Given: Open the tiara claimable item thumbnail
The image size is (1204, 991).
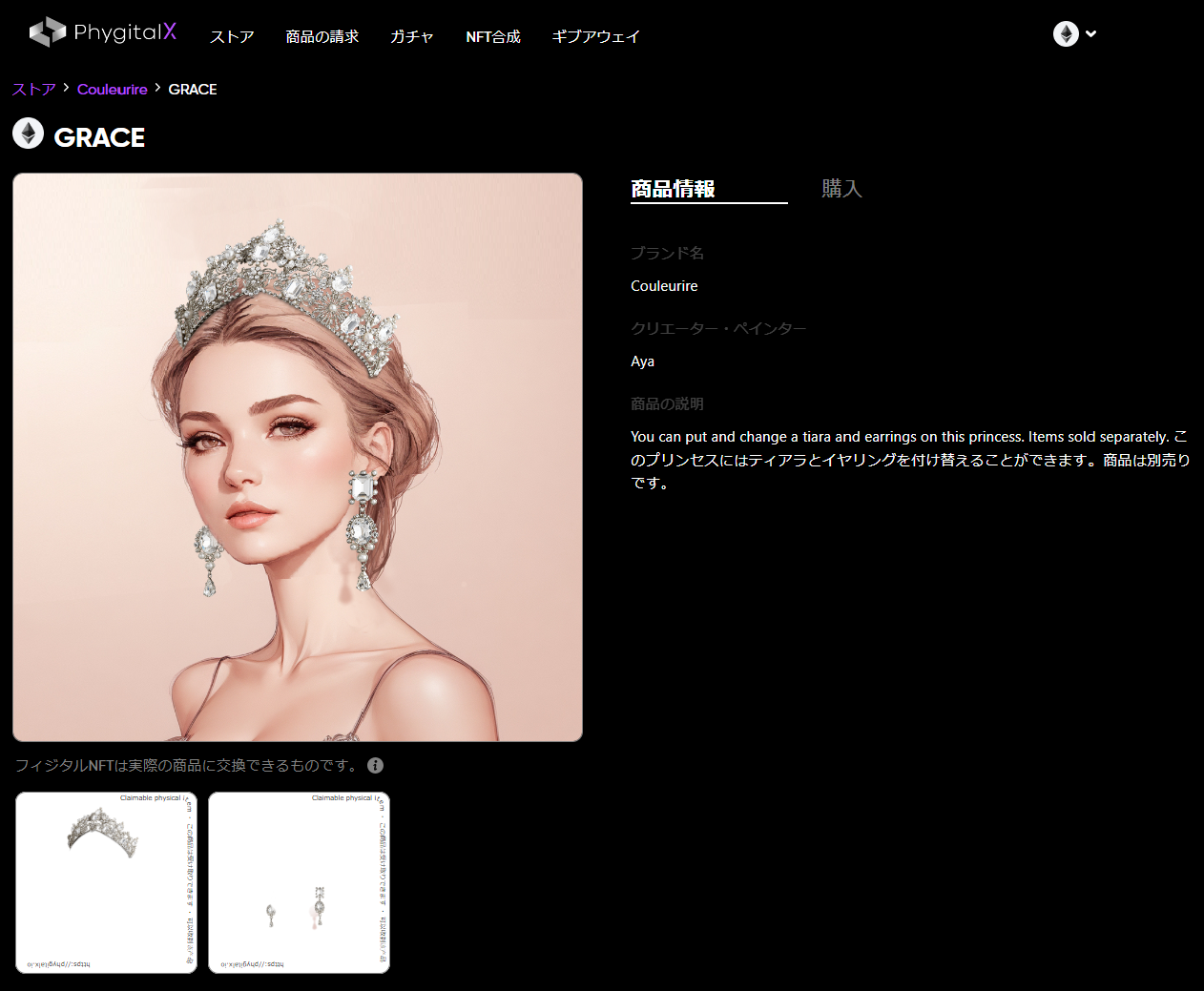Looking at the screenshot, I should pyautogui.click(x=106, y=882).
